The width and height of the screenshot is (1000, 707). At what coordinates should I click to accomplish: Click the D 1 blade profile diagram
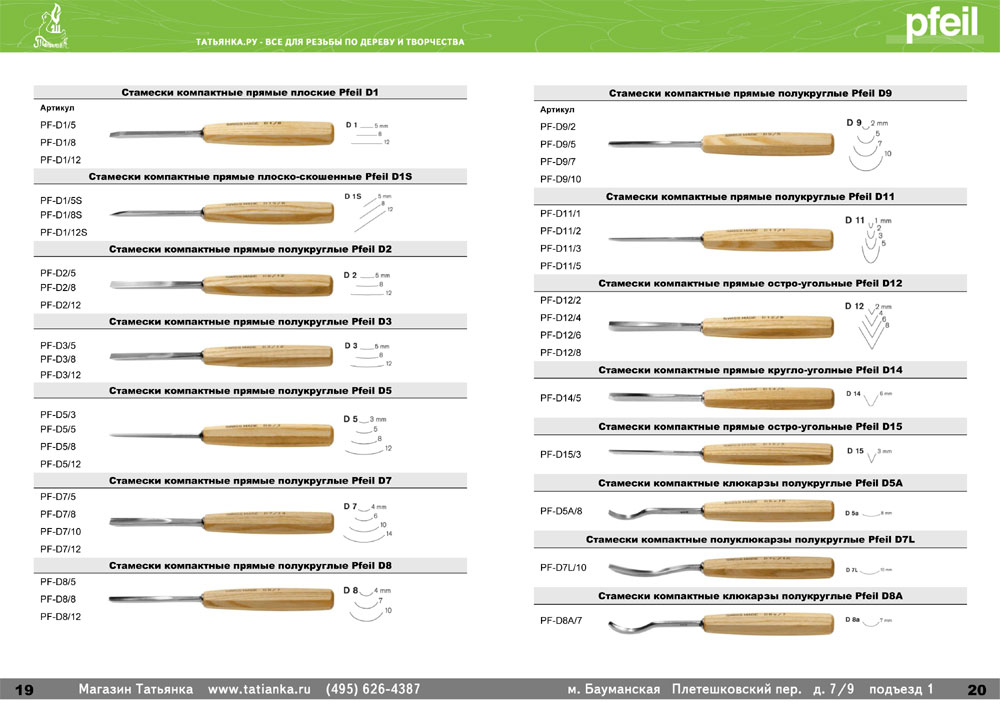tap(368, 133)
